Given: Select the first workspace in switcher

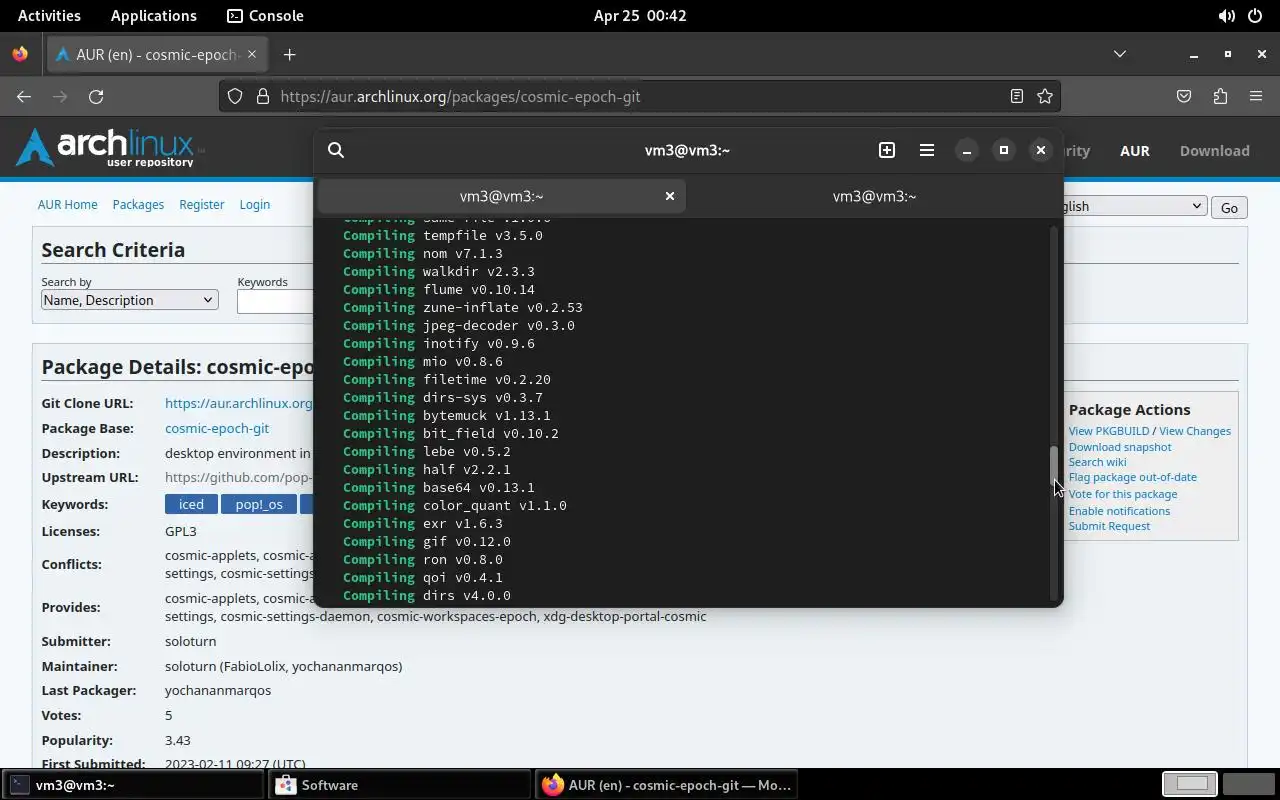Looking at the screenshot, I should click(x=1190, y=784).
